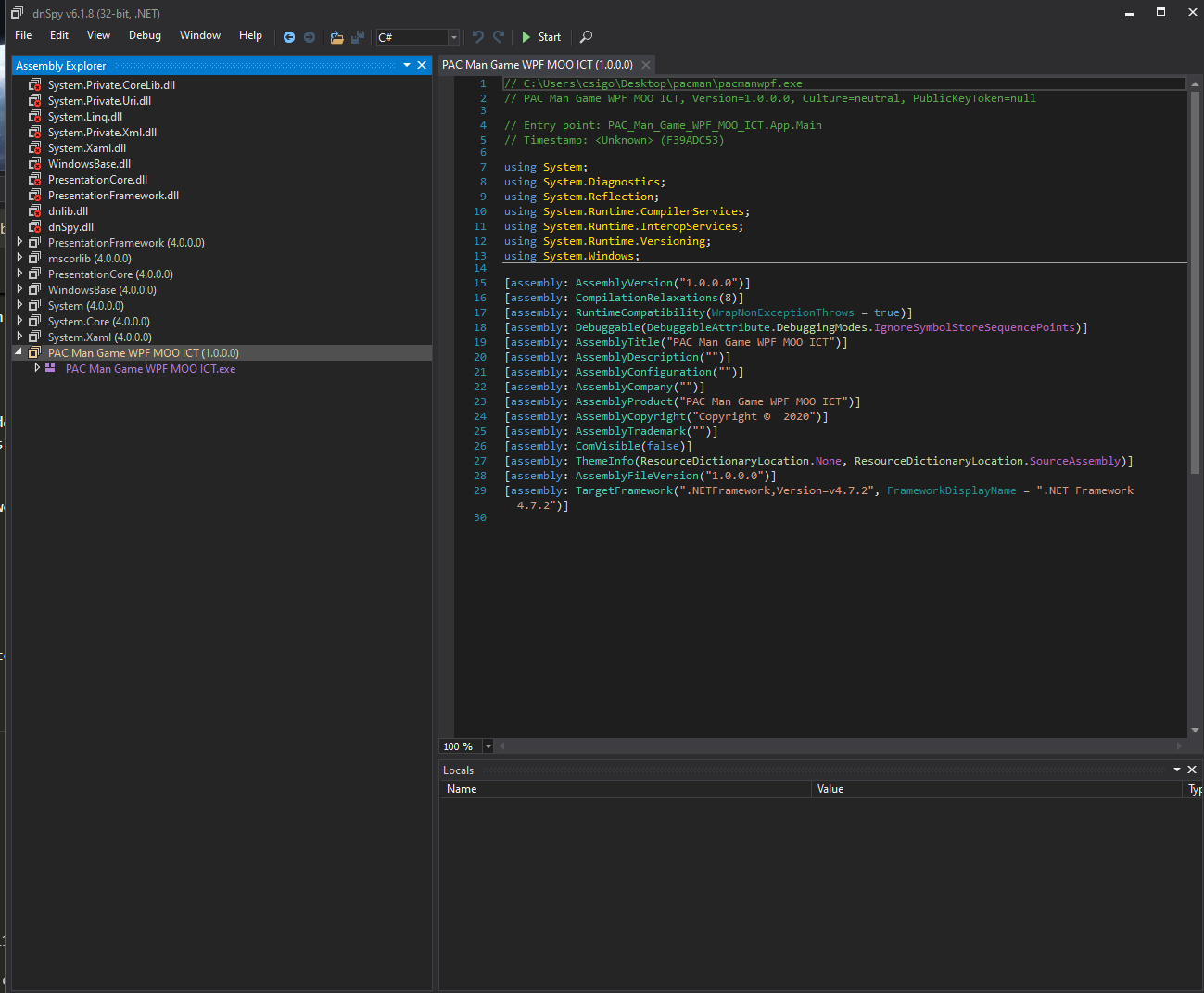The width and height of the screenshot is (1204, 993).
Task: Expand the PresentationFramework (4.0.0.0) node
Action: [x=19, y=242]
